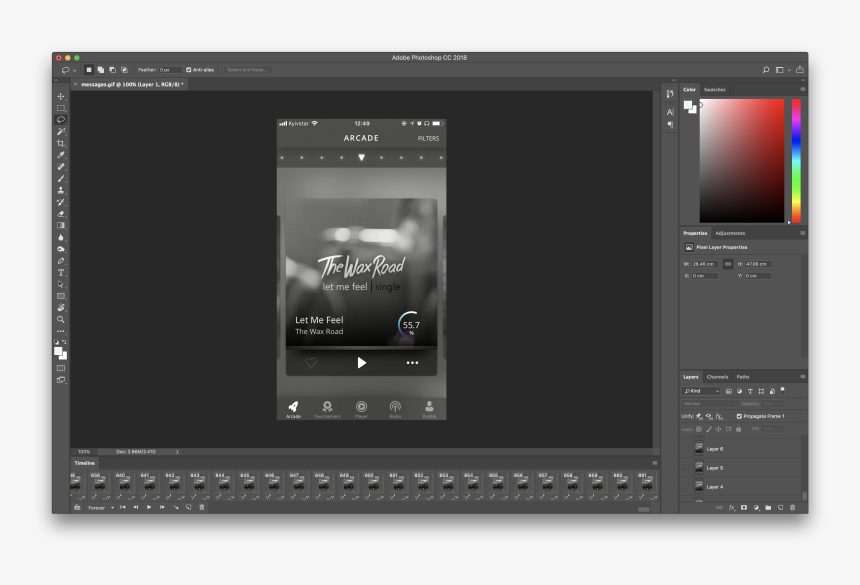Expand the status bar info arrow
This screenshot has height=585, width=860.
177,452
